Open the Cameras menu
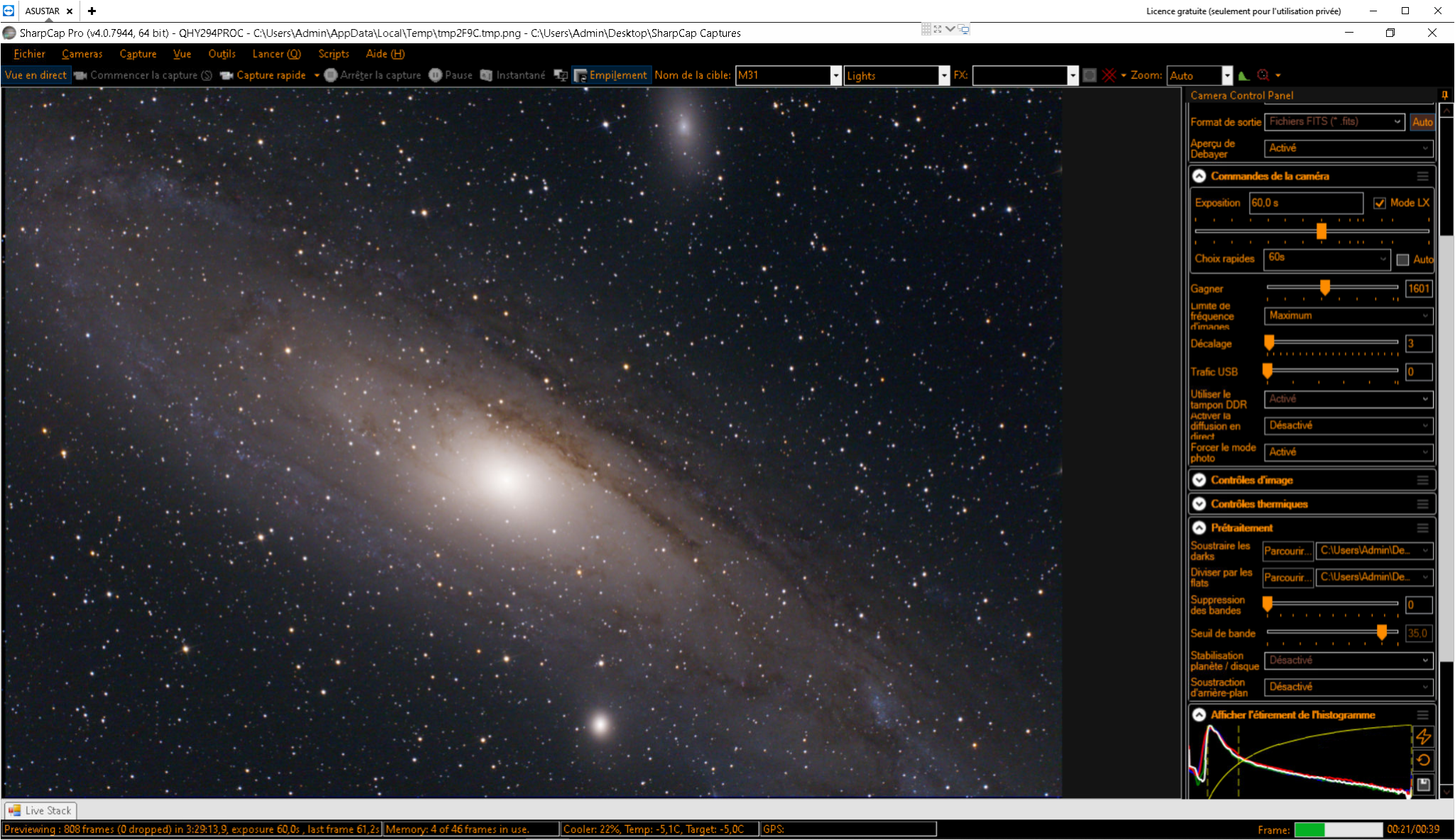 pyautogui.click(x=82, y=54)
